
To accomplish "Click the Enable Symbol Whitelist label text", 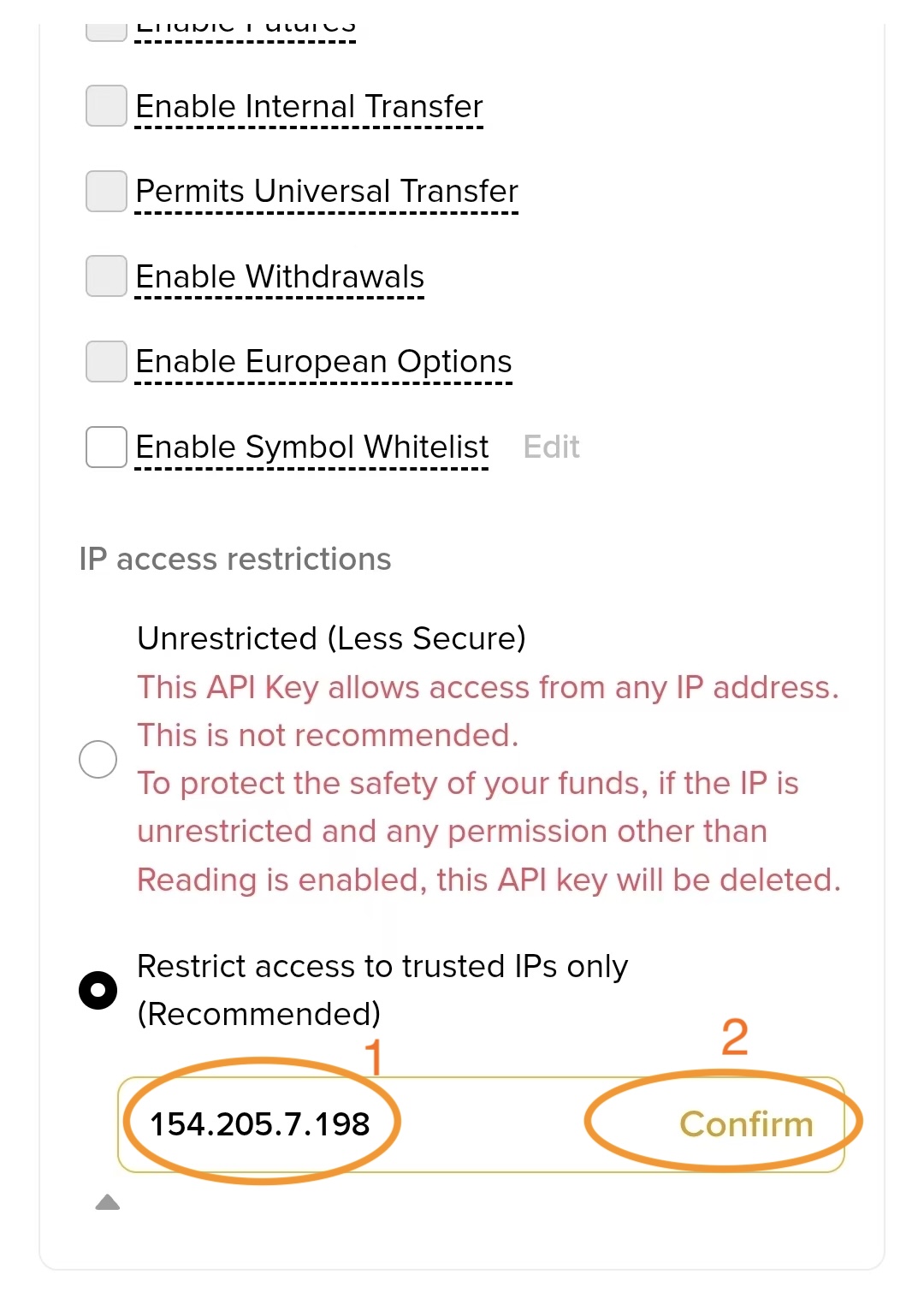I will (x=311, y=446).
